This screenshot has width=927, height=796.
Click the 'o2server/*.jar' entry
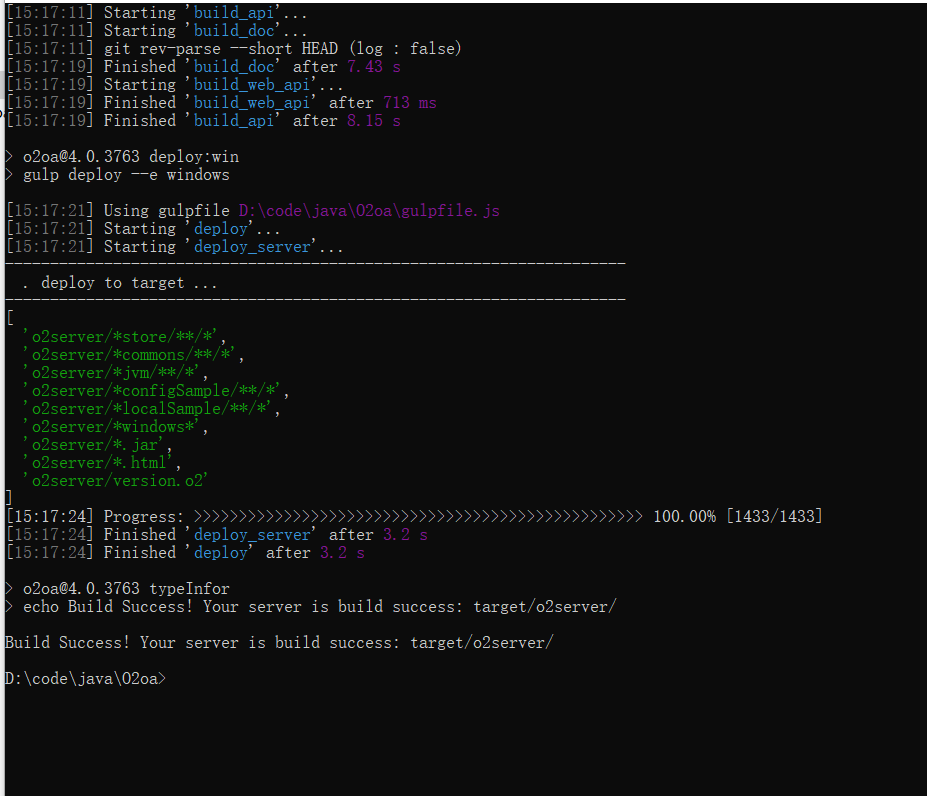tap(97, 445)
